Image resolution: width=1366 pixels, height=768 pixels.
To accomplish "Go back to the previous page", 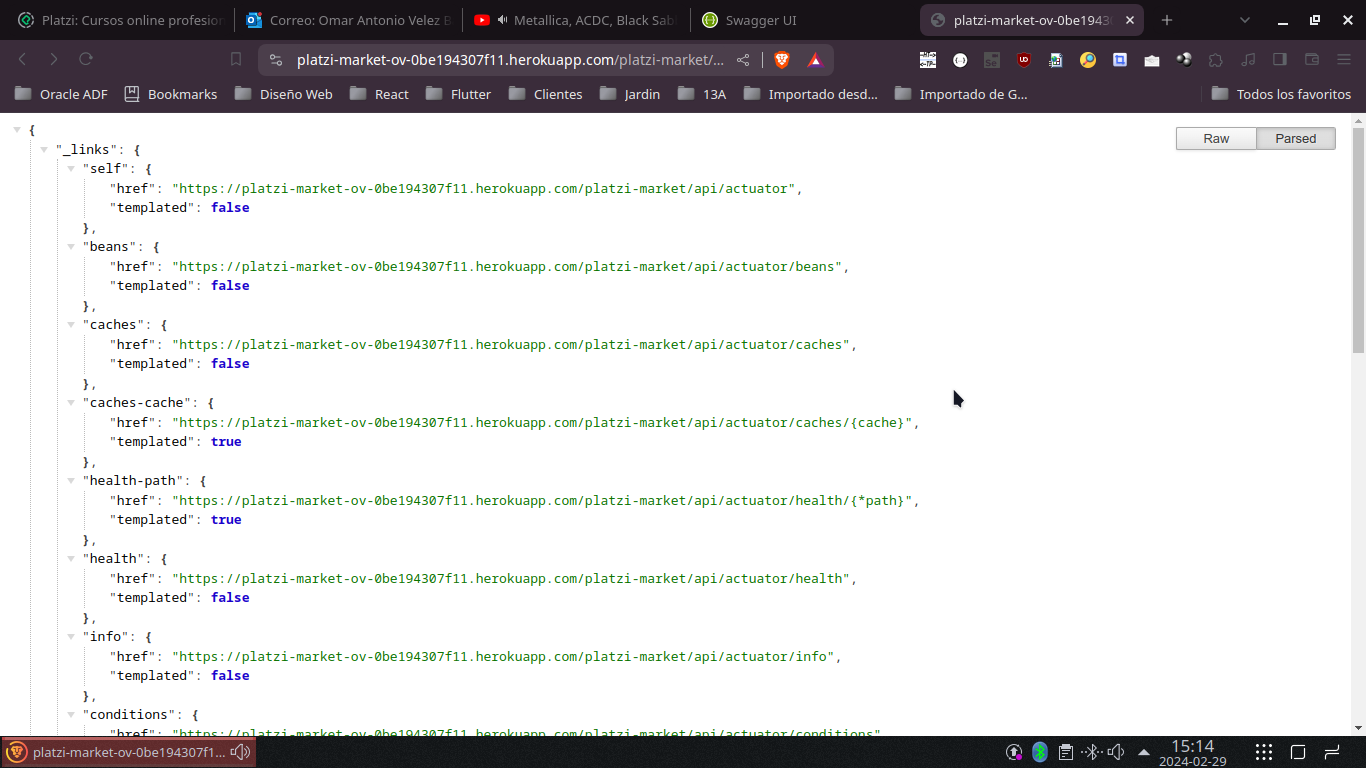I will (22, 60).
